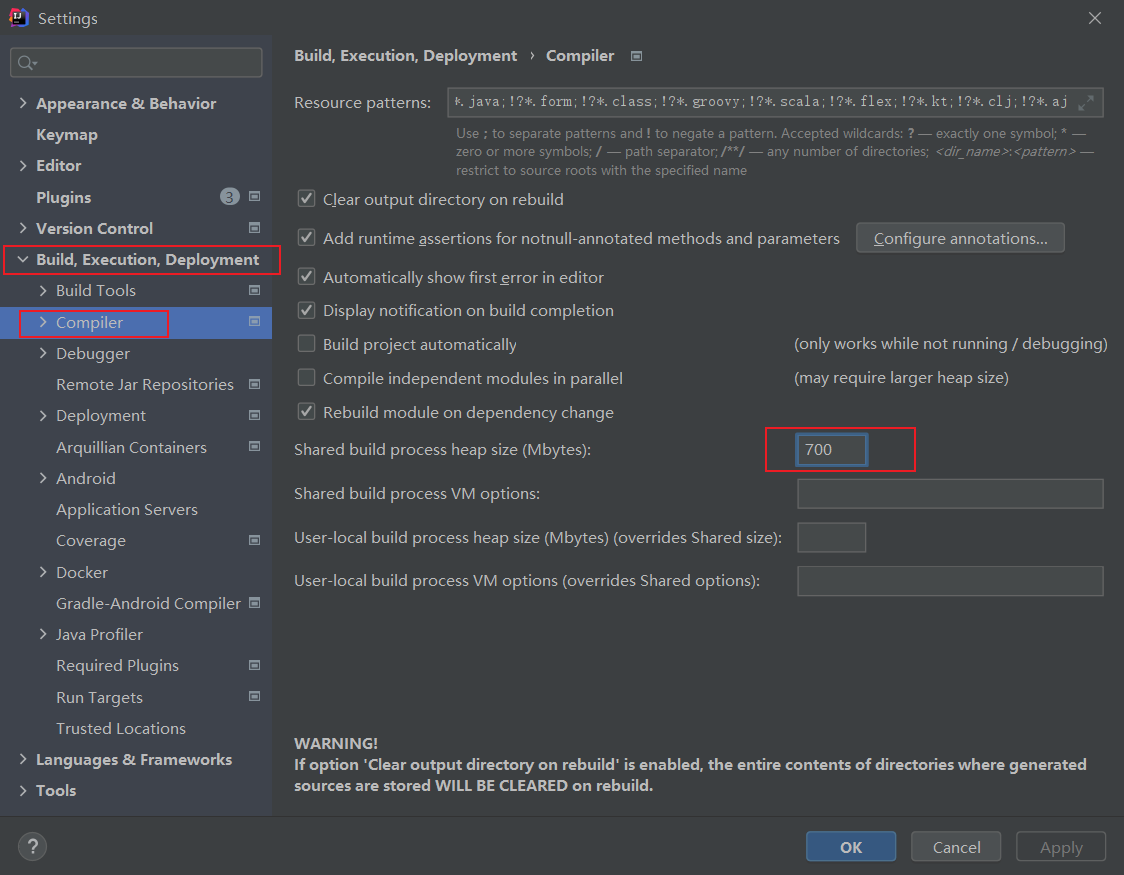Expand the Appearance & Behavior section
1124x875 pixels.
23,104
